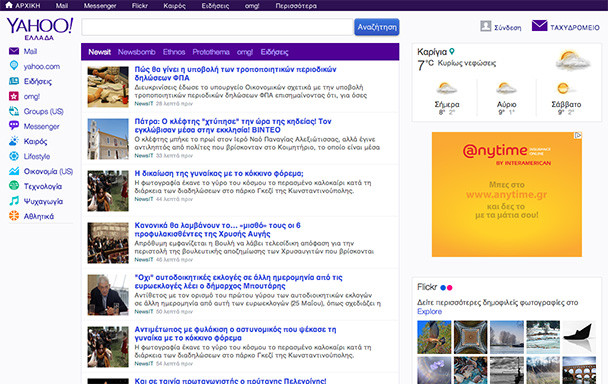Viewport: 608px width, 384px height.
Task: Open the Αθλητικά link in sidebar
Action: (x=39, y=216)
